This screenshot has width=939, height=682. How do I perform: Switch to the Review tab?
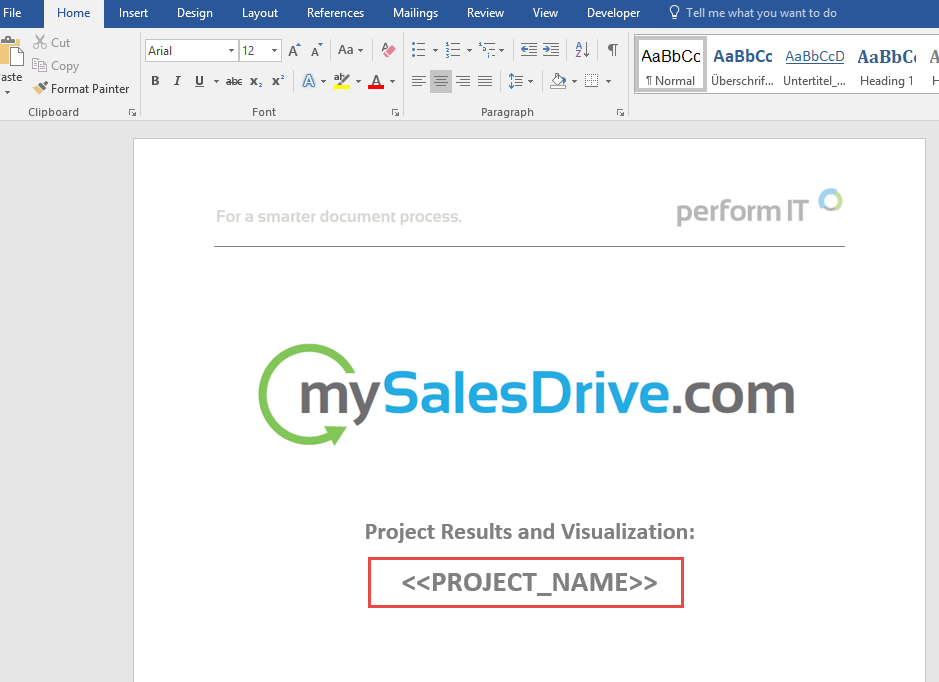point(485,13)
